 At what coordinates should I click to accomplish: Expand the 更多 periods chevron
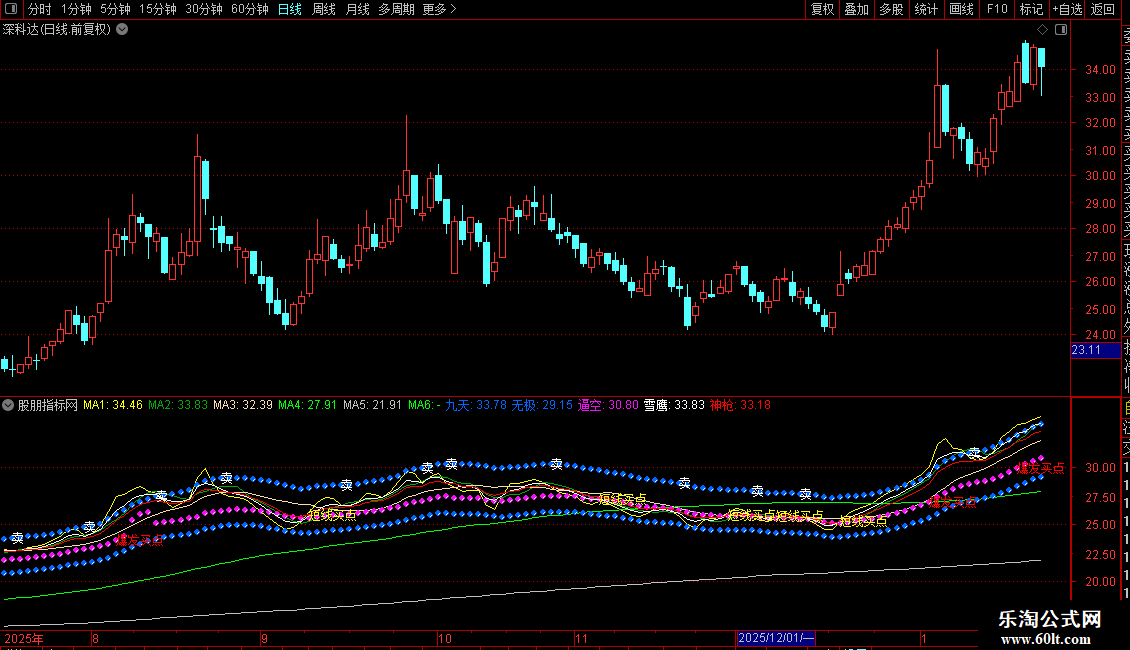click(x=453, y=9)
